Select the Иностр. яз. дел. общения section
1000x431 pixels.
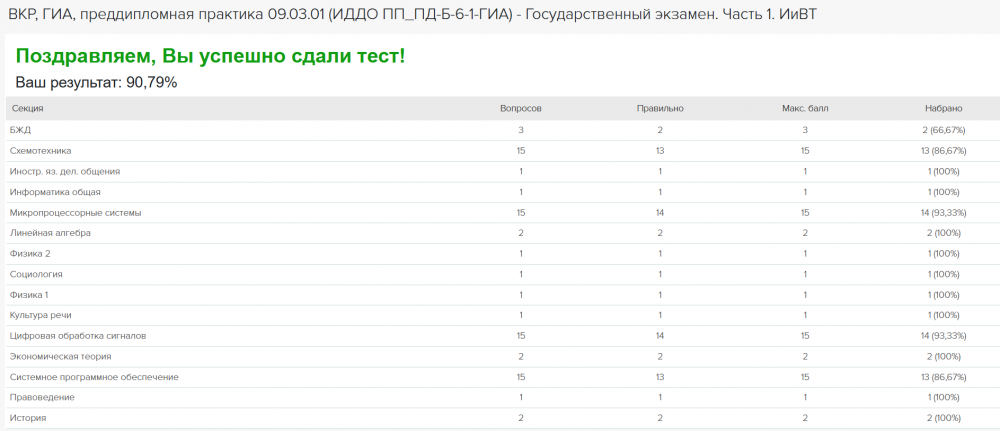64,171
